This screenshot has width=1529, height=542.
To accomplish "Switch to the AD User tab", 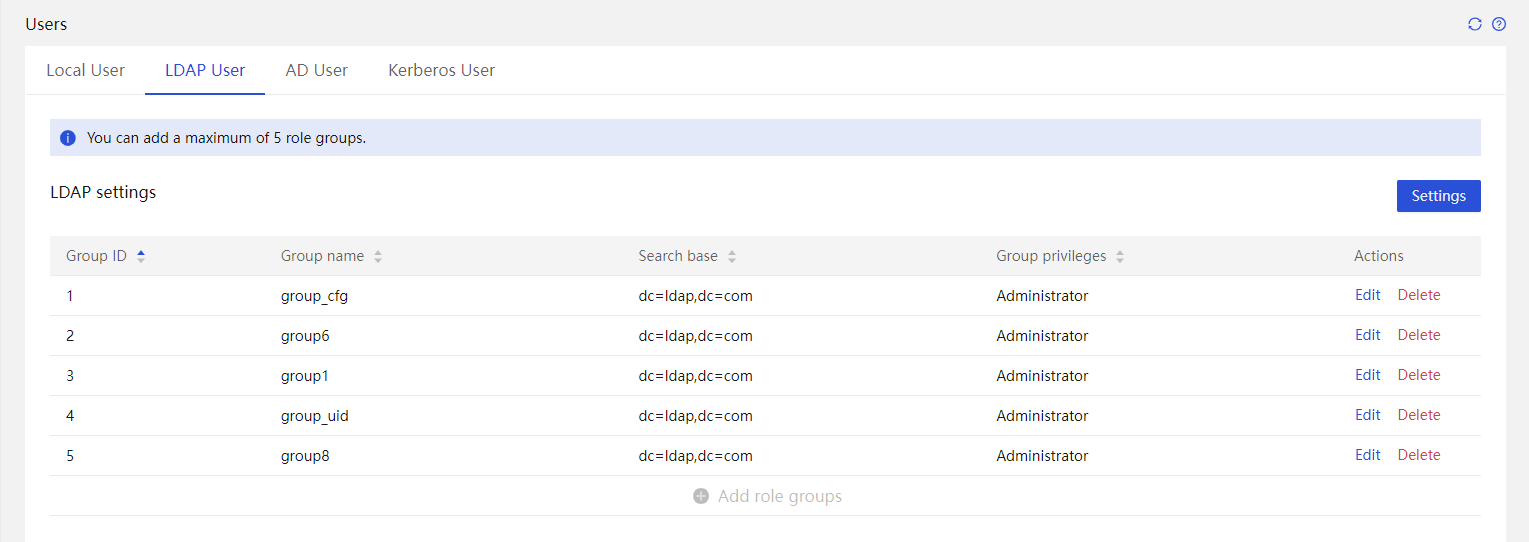I will (x=317, y=70).
